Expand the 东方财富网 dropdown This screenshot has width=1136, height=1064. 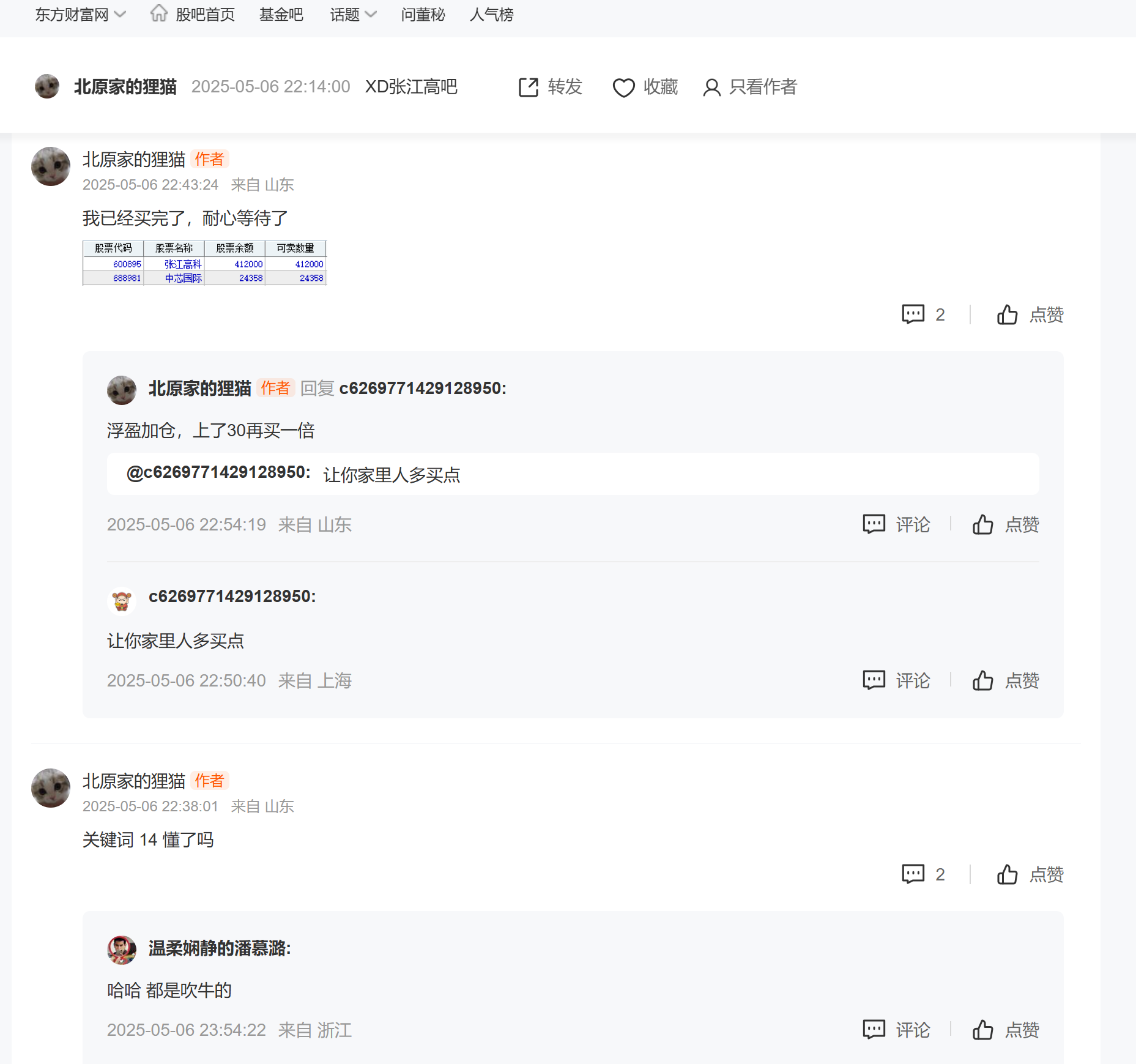click(80, 15)
